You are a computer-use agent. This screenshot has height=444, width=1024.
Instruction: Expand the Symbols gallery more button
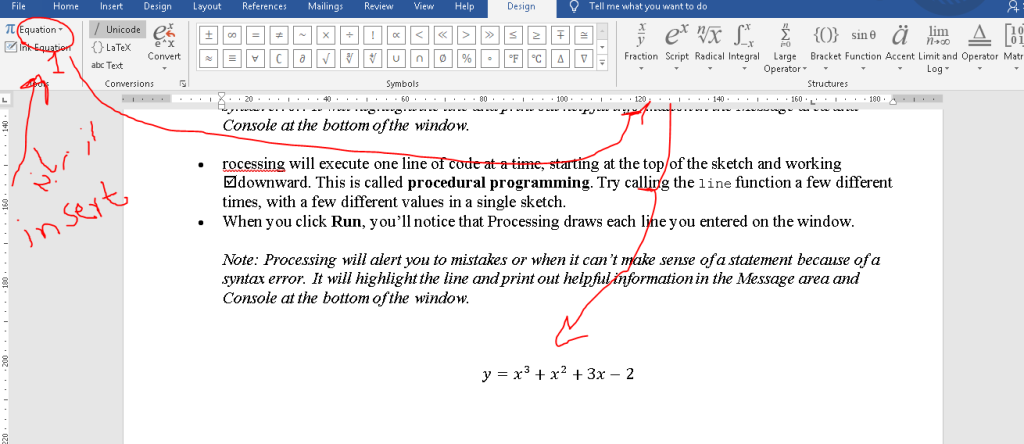(602, 63)
